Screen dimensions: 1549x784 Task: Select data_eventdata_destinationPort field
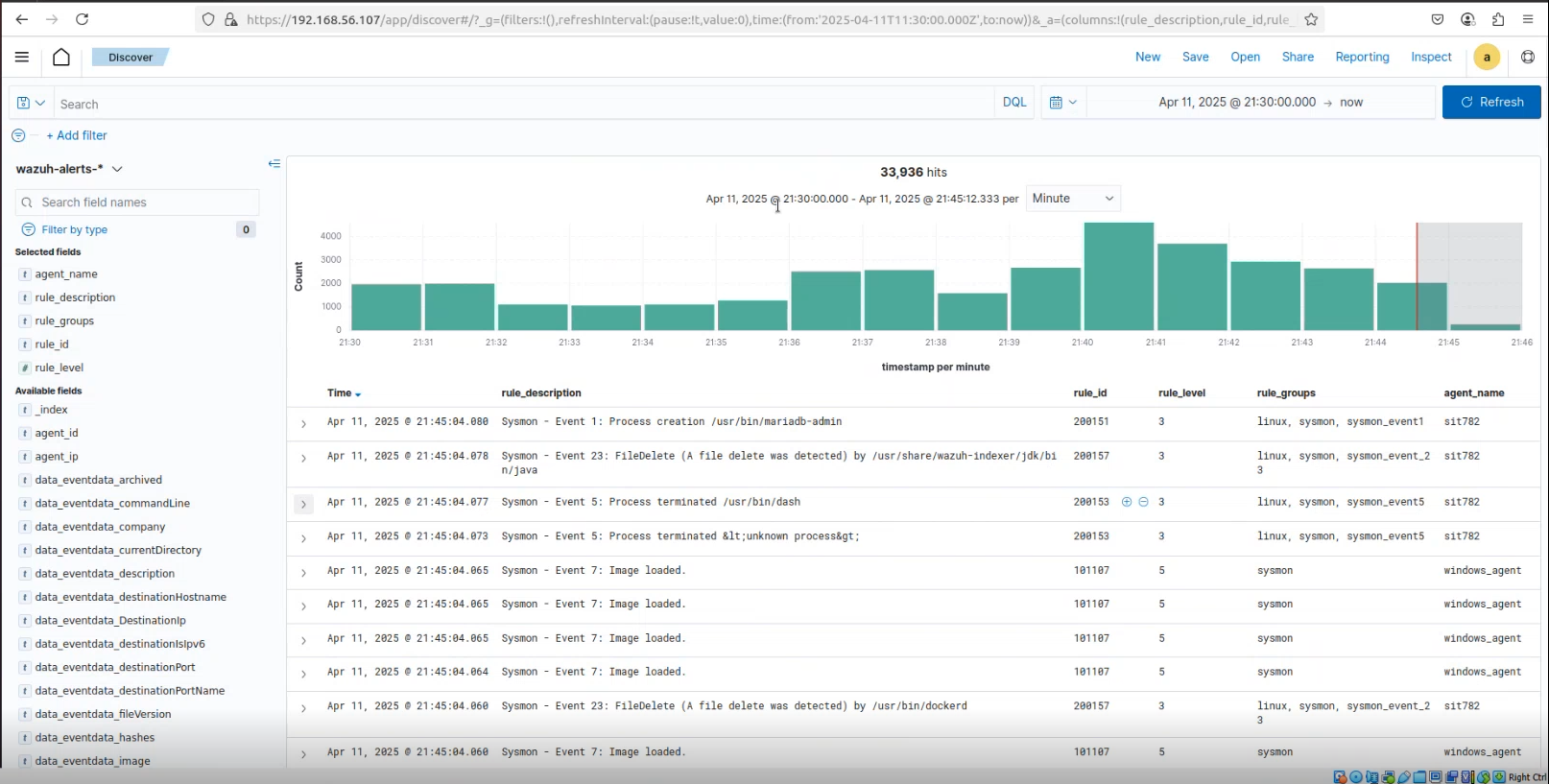click(x=115, y=667)
